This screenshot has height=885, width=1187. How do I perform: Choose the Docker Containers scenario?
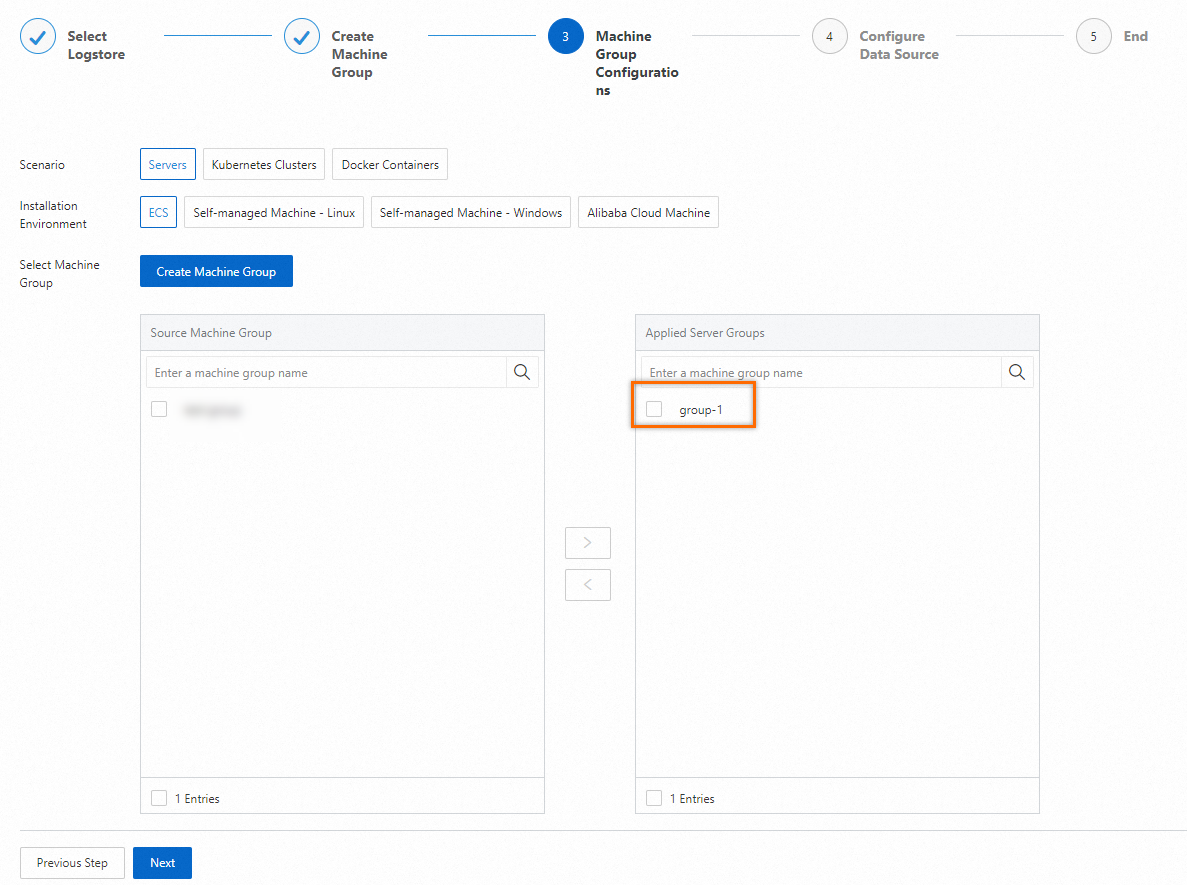click(x=390, y=164)
